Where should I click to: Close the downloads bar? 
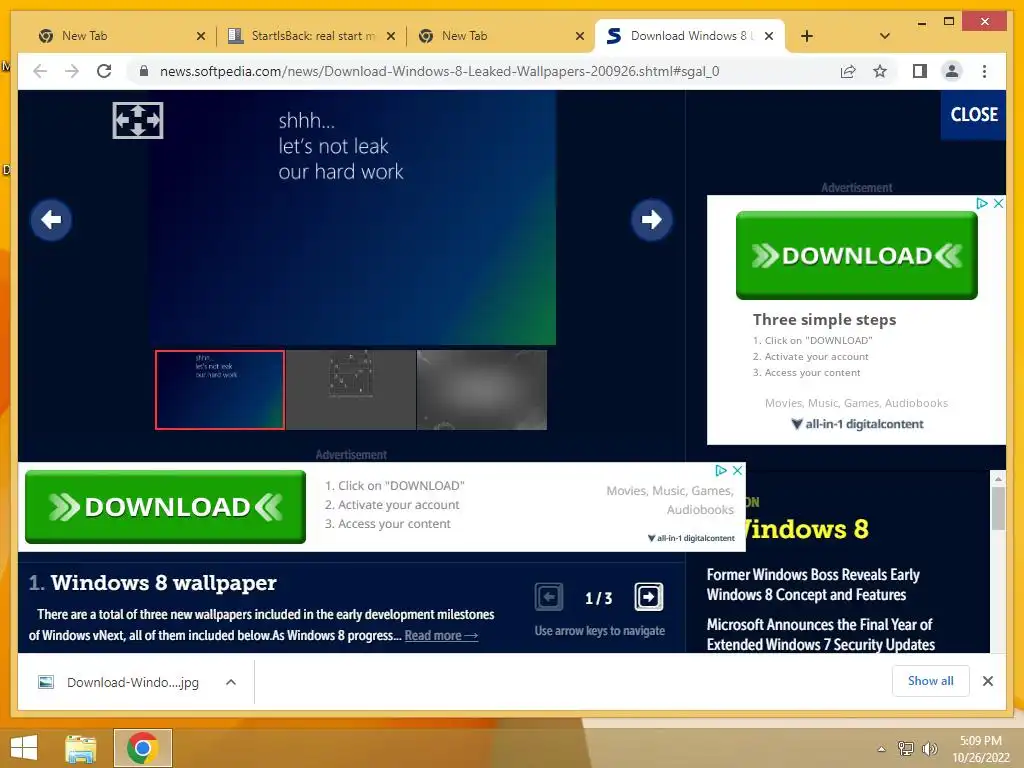pyautogui.click(x=987, y=681)
